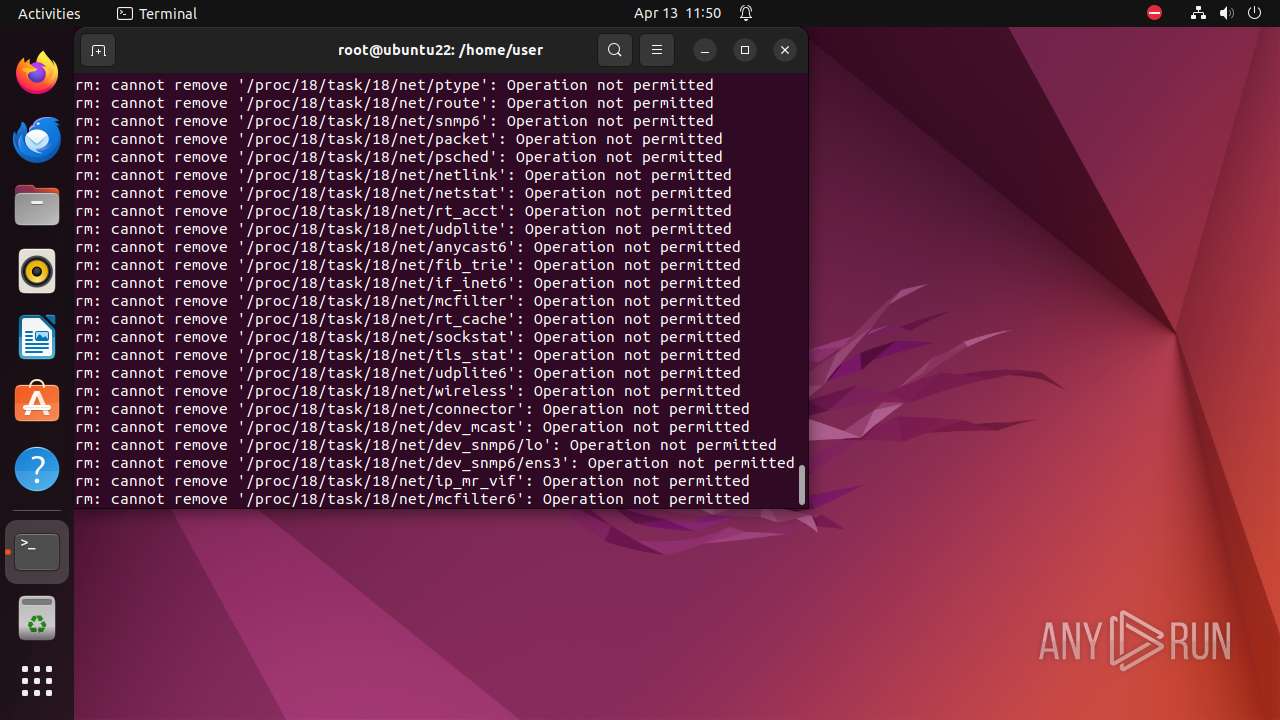Click the line containing '/net/anycast6'
The height and width of the screenshot is (720, 1280).
click(408, 247)
